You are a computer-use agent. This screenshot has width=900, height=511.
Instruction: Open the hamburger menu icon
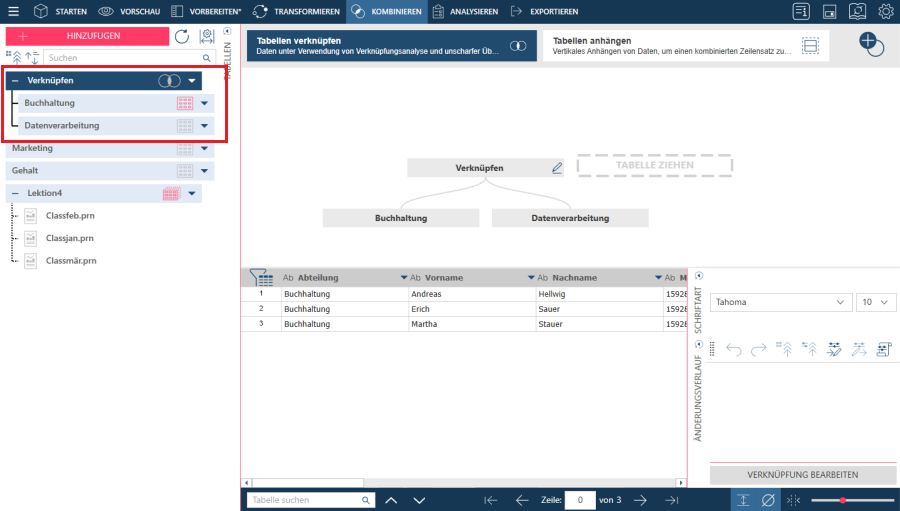13,12
